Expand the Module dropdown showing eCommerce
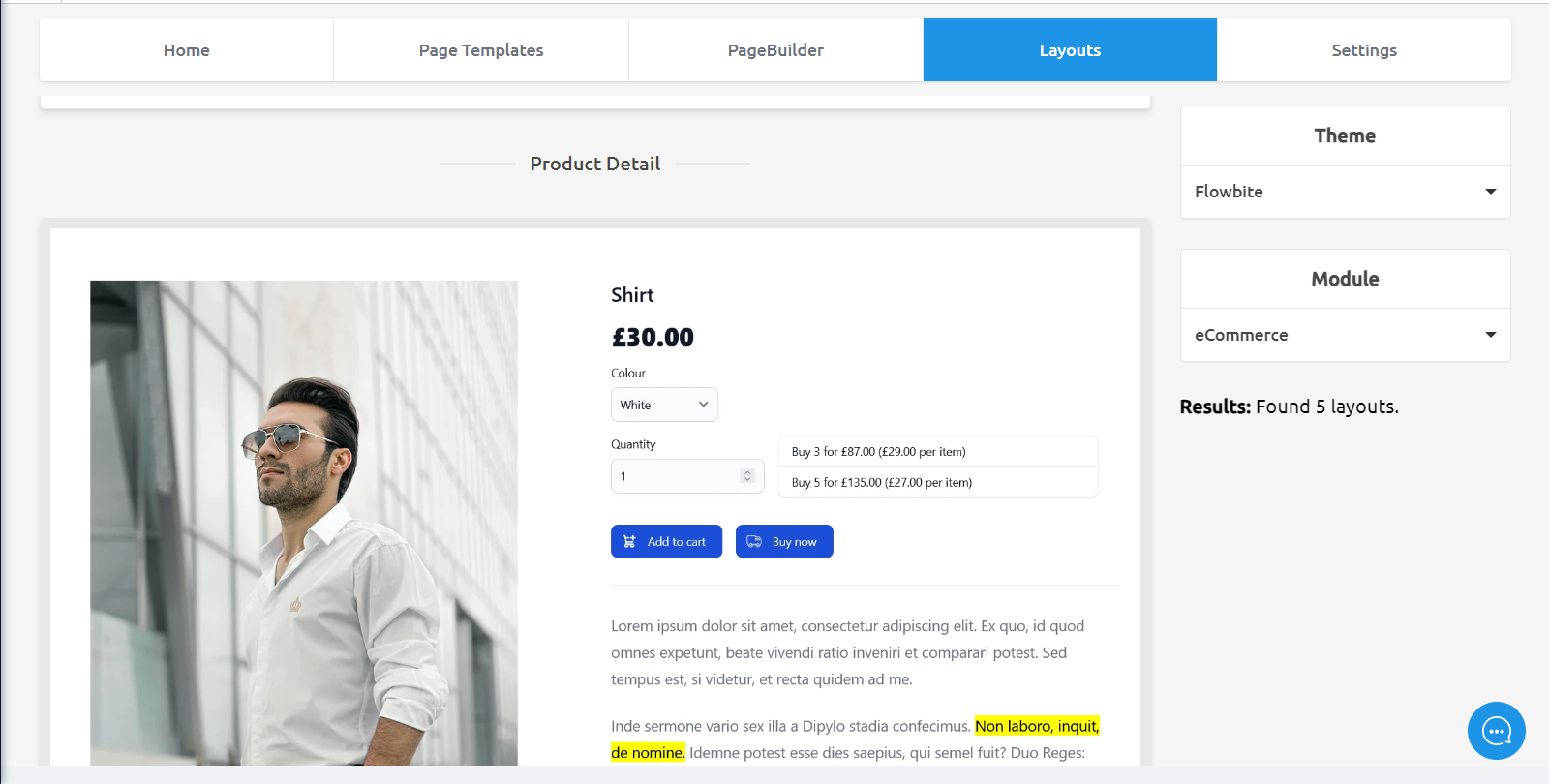Viewport: 1549px width, 784px height. click(x=1345, y=335)
